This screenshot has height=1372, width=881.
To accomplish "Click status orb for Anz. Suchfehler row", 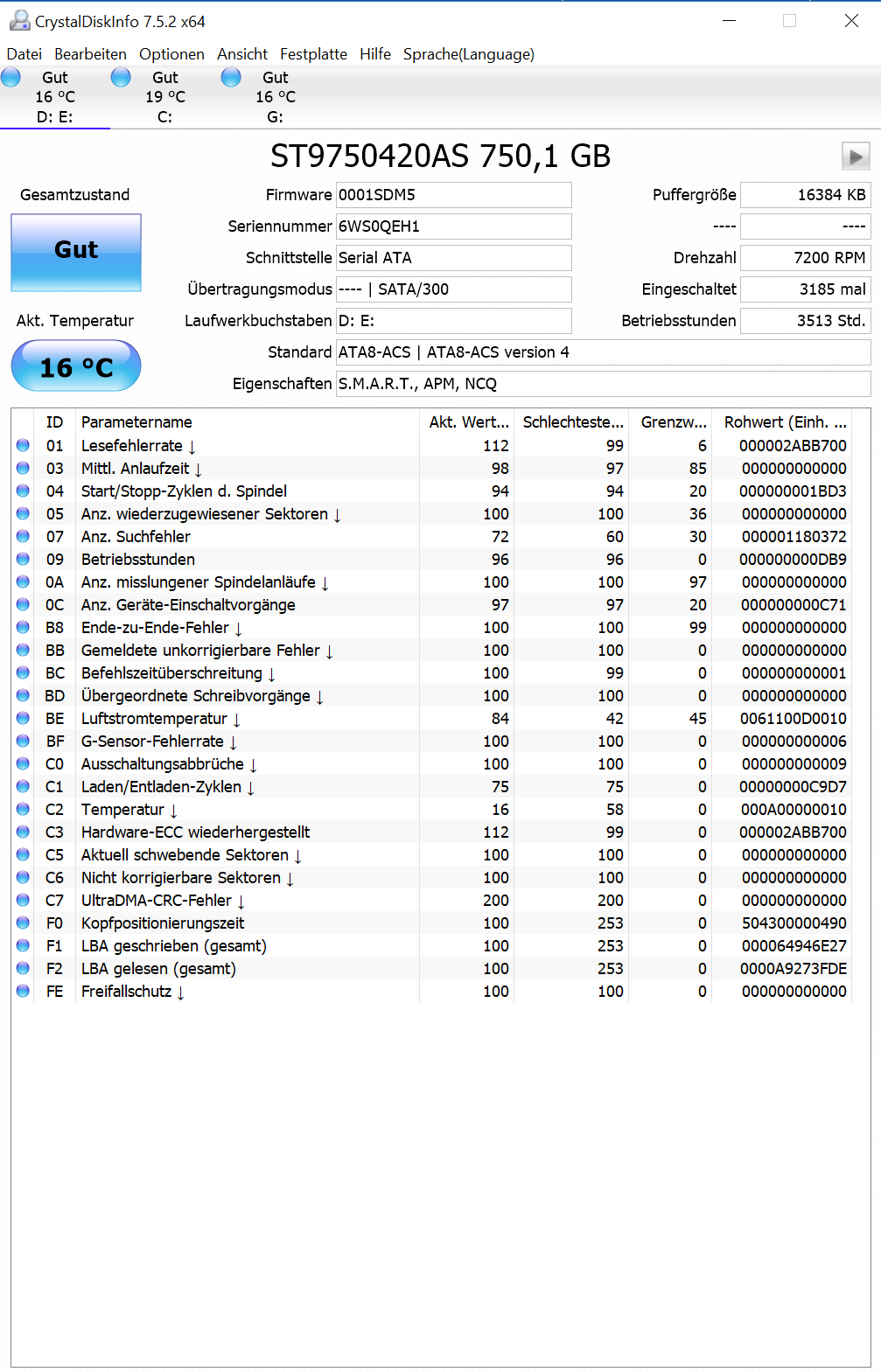I will pos(23,537).
